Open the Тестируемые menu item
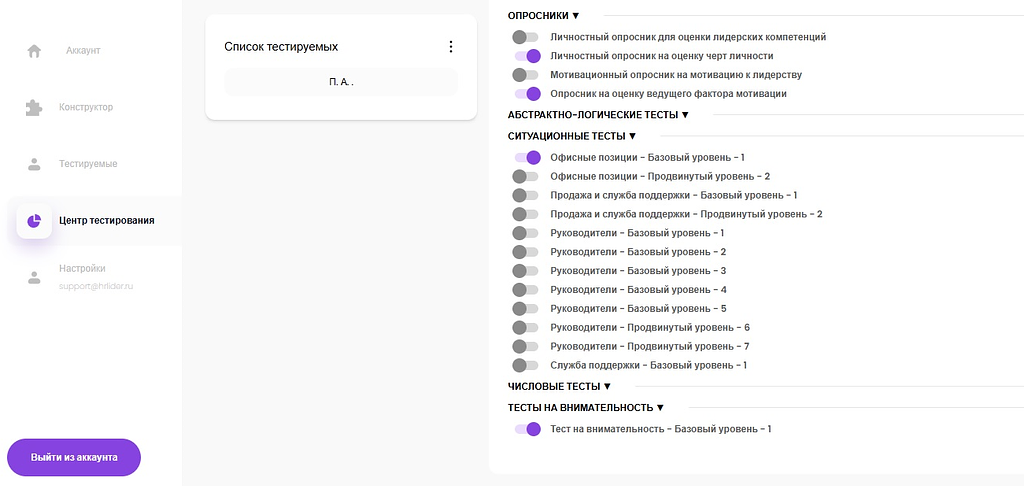1024x486 pixels. coord(88,164)
